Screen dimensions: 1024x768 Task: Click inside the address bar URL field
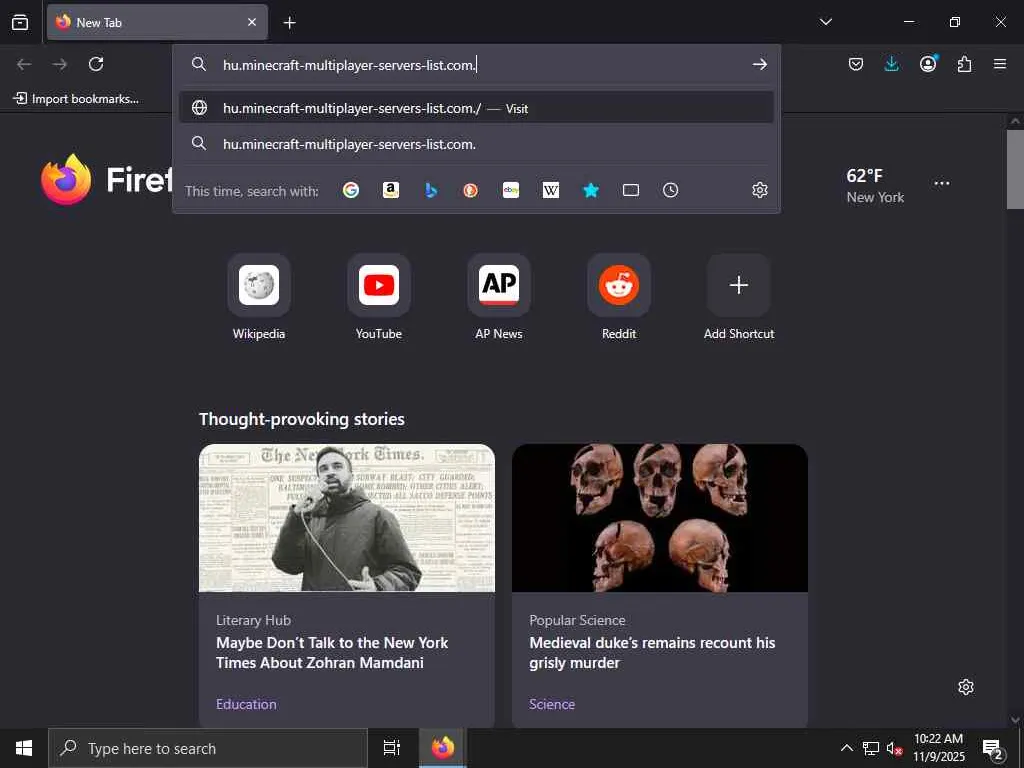click(x=477, y=65)
